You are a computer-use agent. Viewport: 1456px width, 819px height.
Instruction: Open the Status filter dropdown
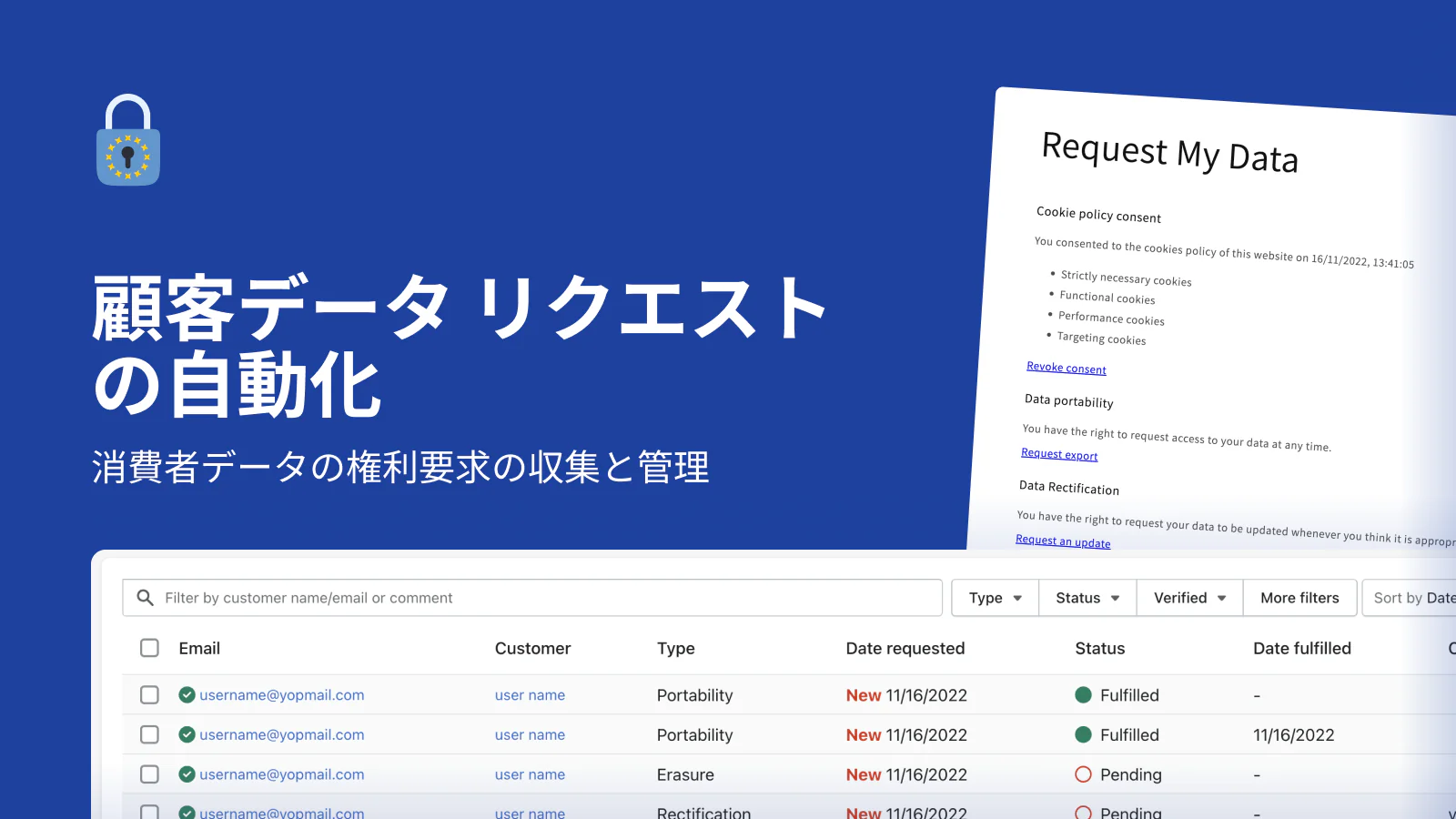[1087, 598]
